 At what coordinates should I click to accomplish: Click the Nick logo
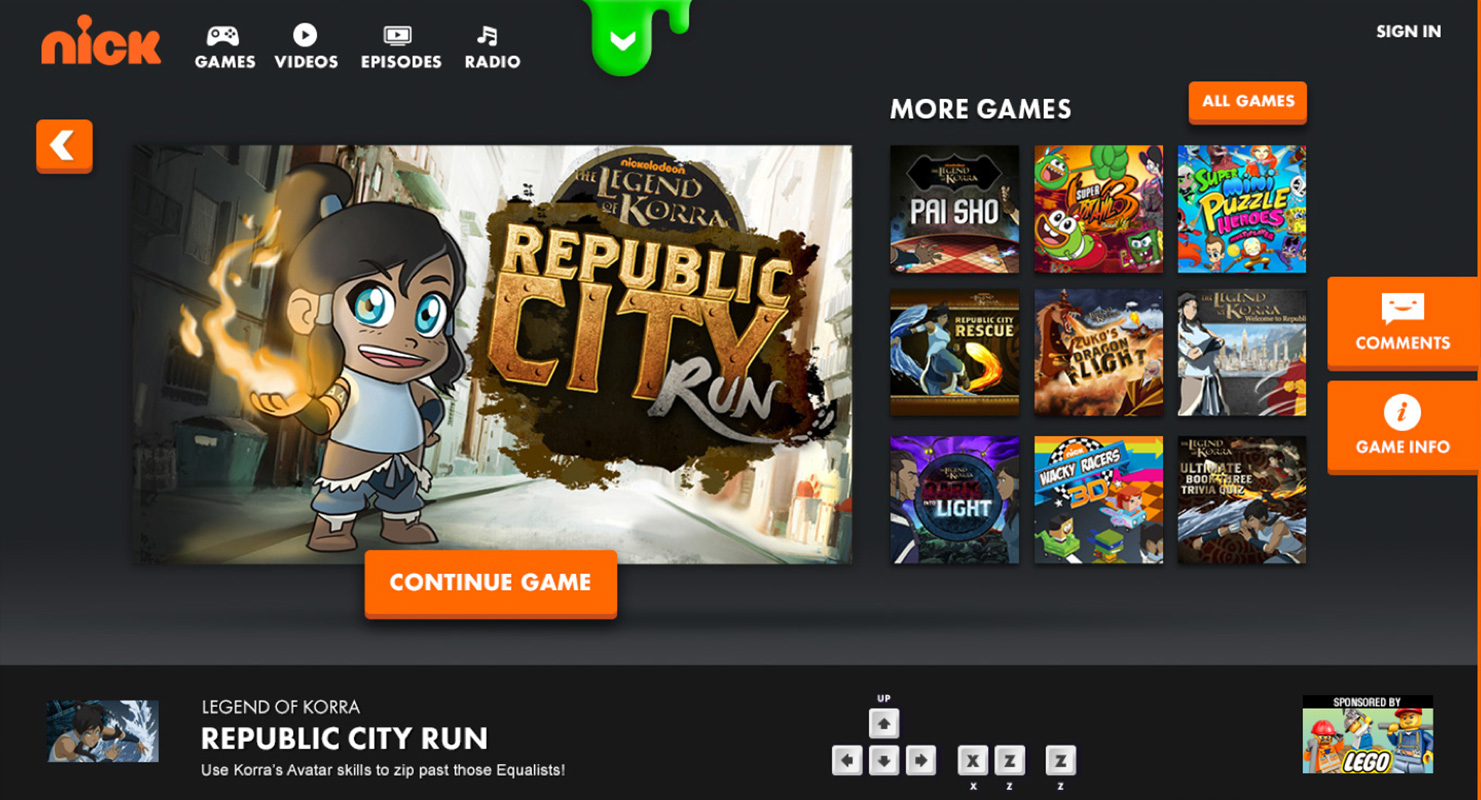[x=101, y=41]
